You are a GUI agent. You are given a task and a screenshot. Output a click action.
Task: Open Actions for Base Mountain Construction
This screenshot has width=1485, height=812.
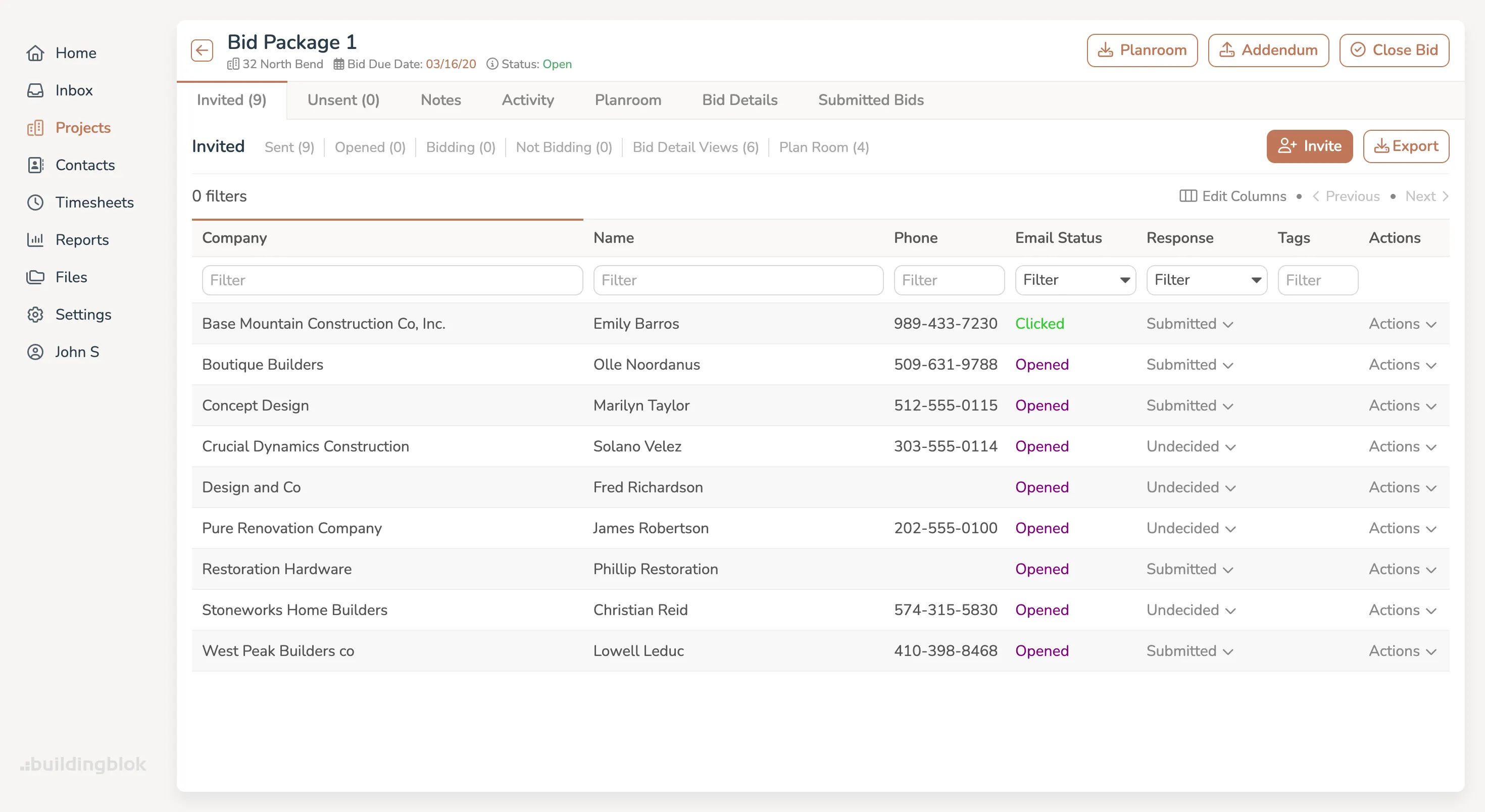point(1402,323)
